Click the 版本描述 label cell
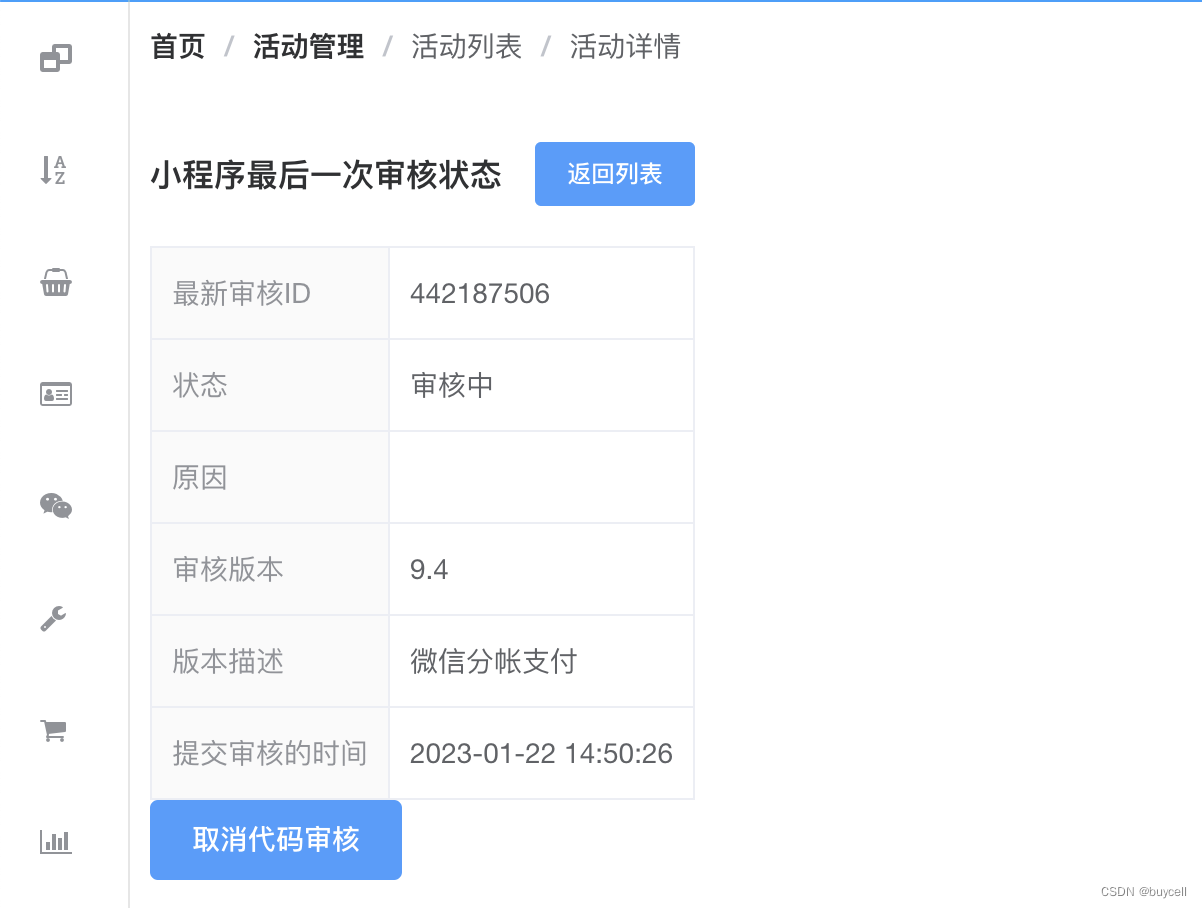The height and width of the screenshot is (908, 1202). click(x=270, y=661)
